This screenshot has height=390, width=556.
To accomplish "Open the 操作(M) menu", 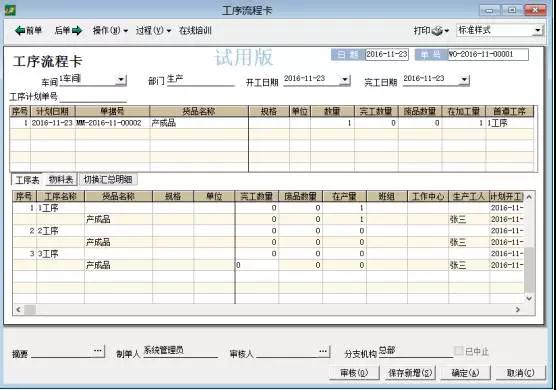I will [x=110, y=31].
